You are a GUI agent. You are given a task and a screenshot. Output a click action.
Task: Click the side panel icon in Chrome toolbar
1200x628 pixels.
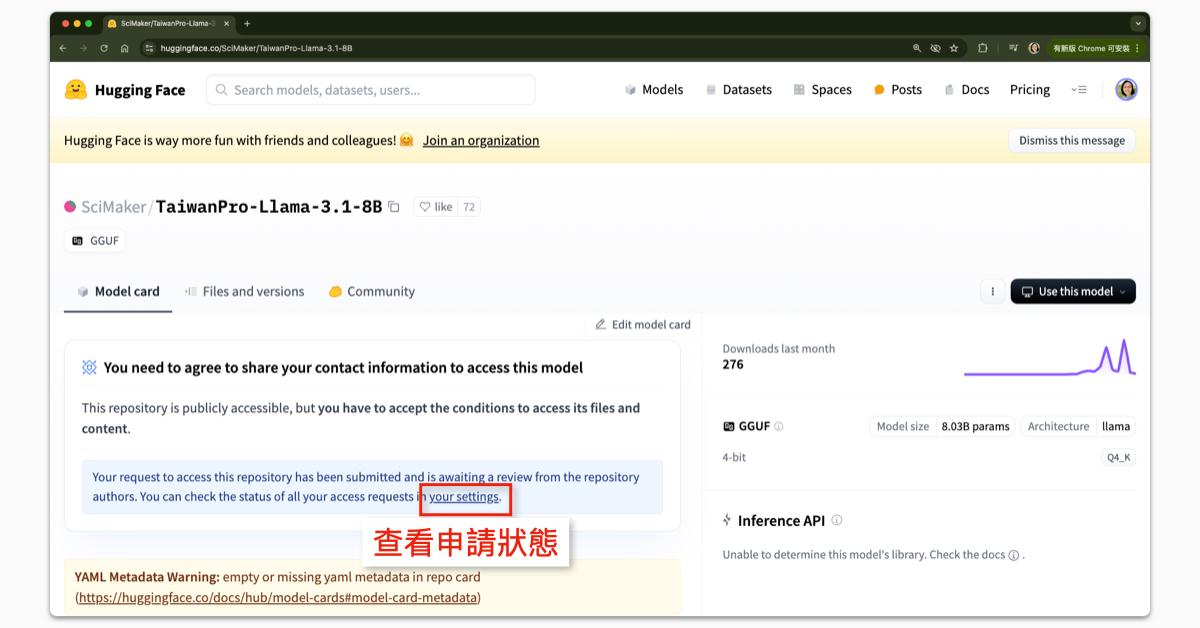coord(1013,48)
